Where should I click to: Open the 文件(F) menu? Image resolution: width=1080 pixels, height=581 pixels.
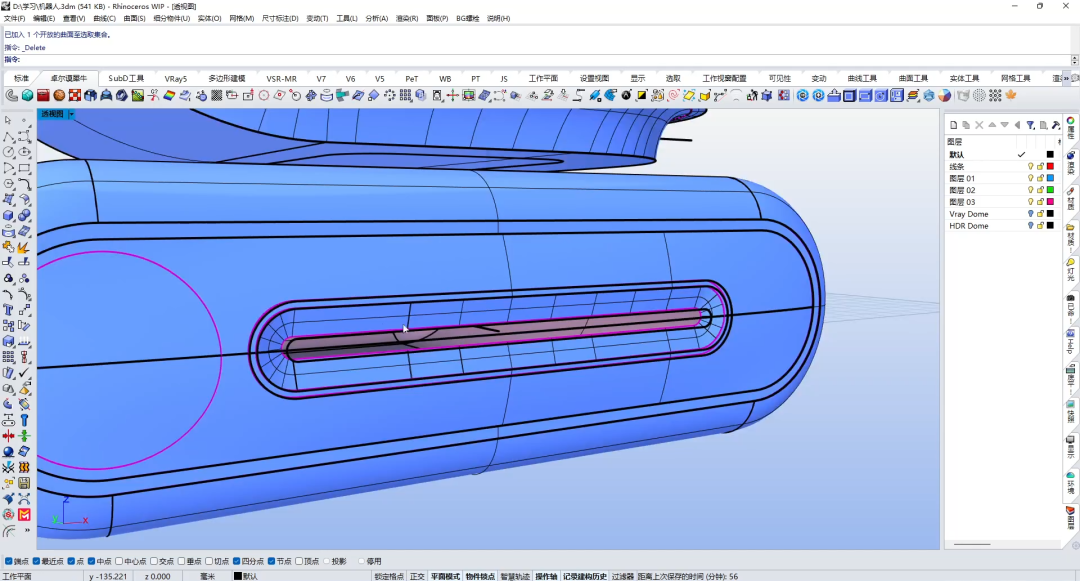[x=14, y=19]
